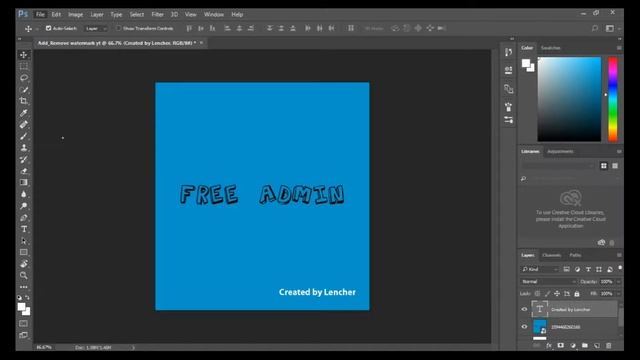Open the Libraries panel flyout menu

(x=619, y=151)
